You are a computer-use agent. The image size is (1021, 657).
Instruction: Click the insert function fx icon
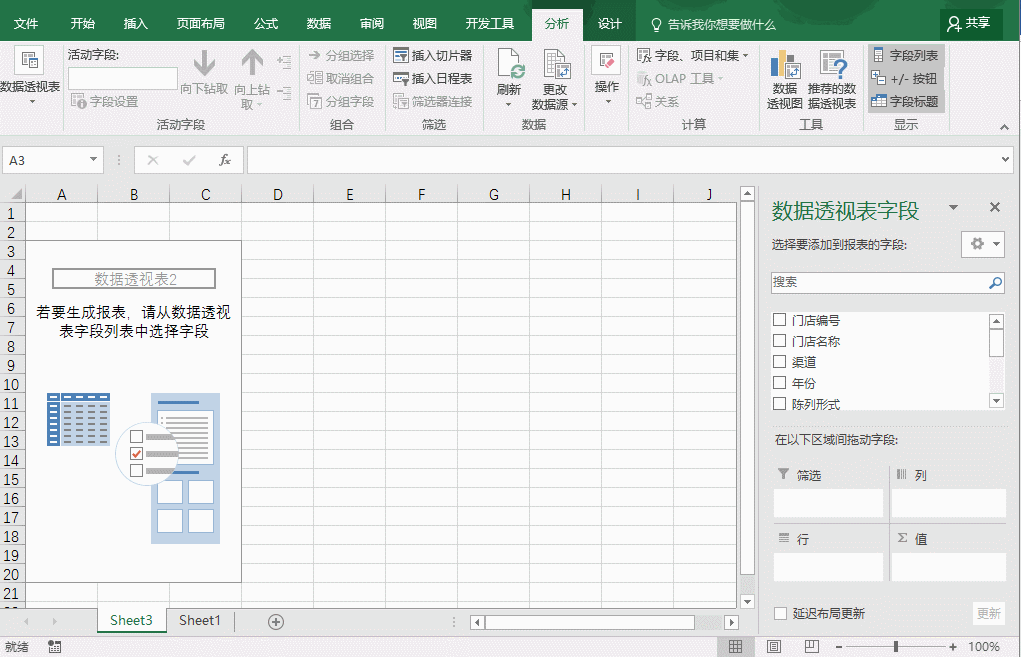click(x=225, y=160)
